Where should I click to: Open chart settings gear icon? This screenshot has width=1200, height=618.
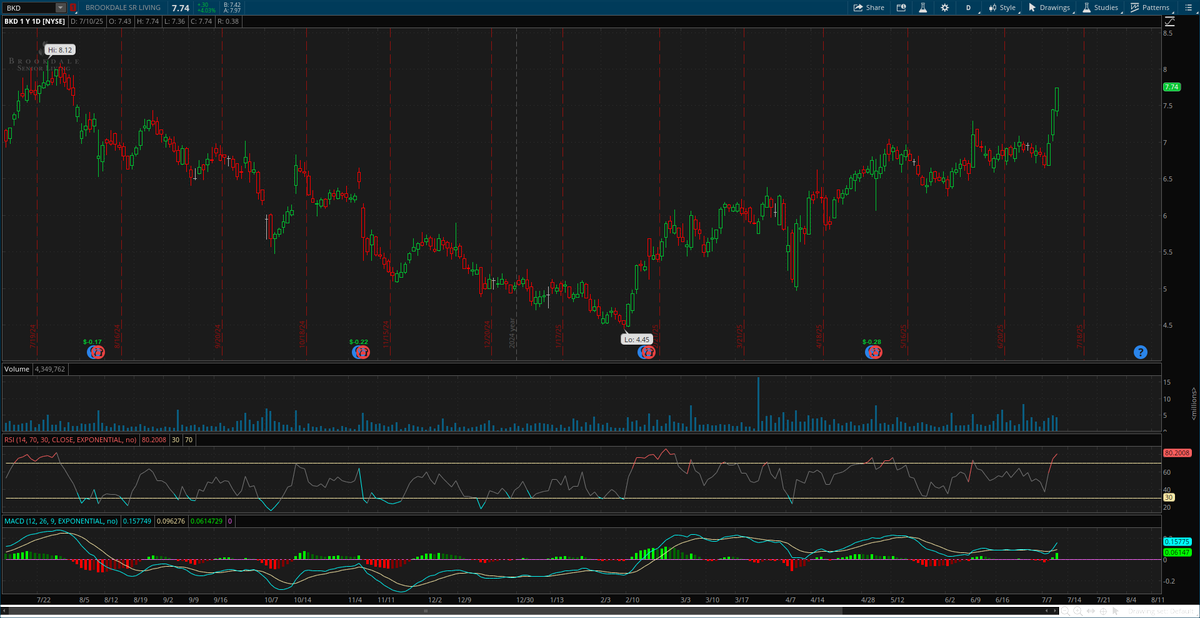(944, 7)
